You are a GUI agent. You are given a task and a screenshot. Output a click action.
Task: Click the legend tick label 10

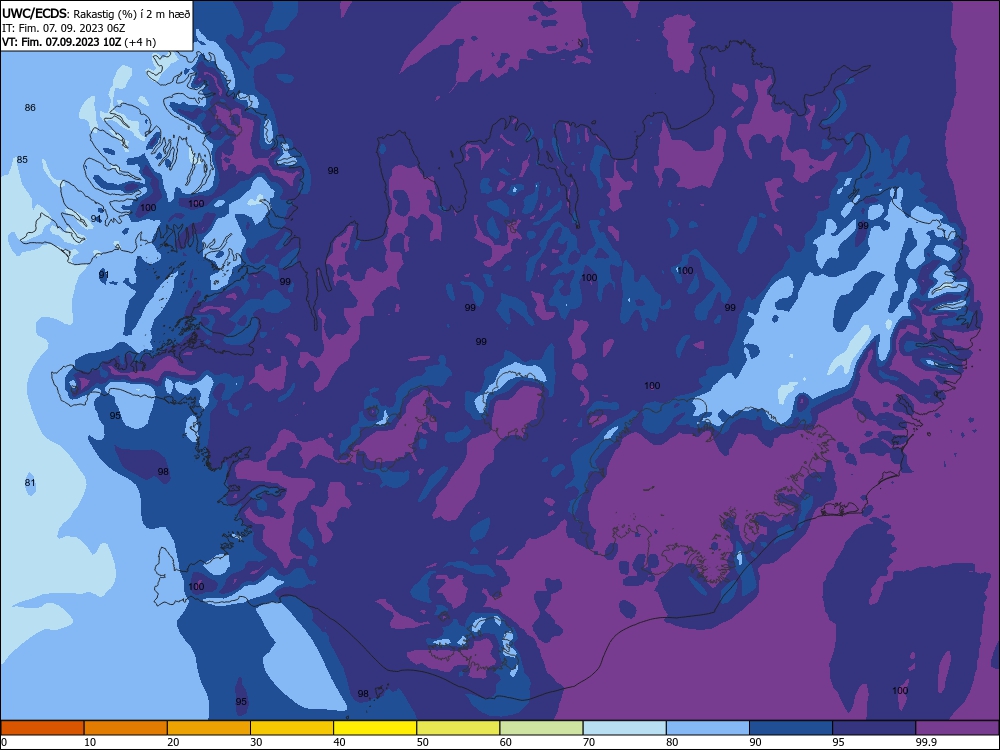90,742
